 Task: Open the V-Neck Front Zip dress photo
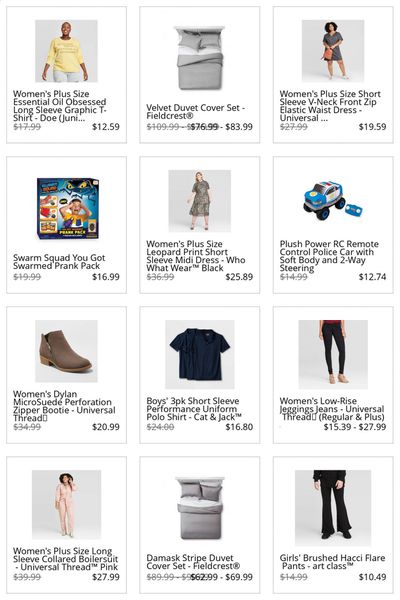pos(333,51)
